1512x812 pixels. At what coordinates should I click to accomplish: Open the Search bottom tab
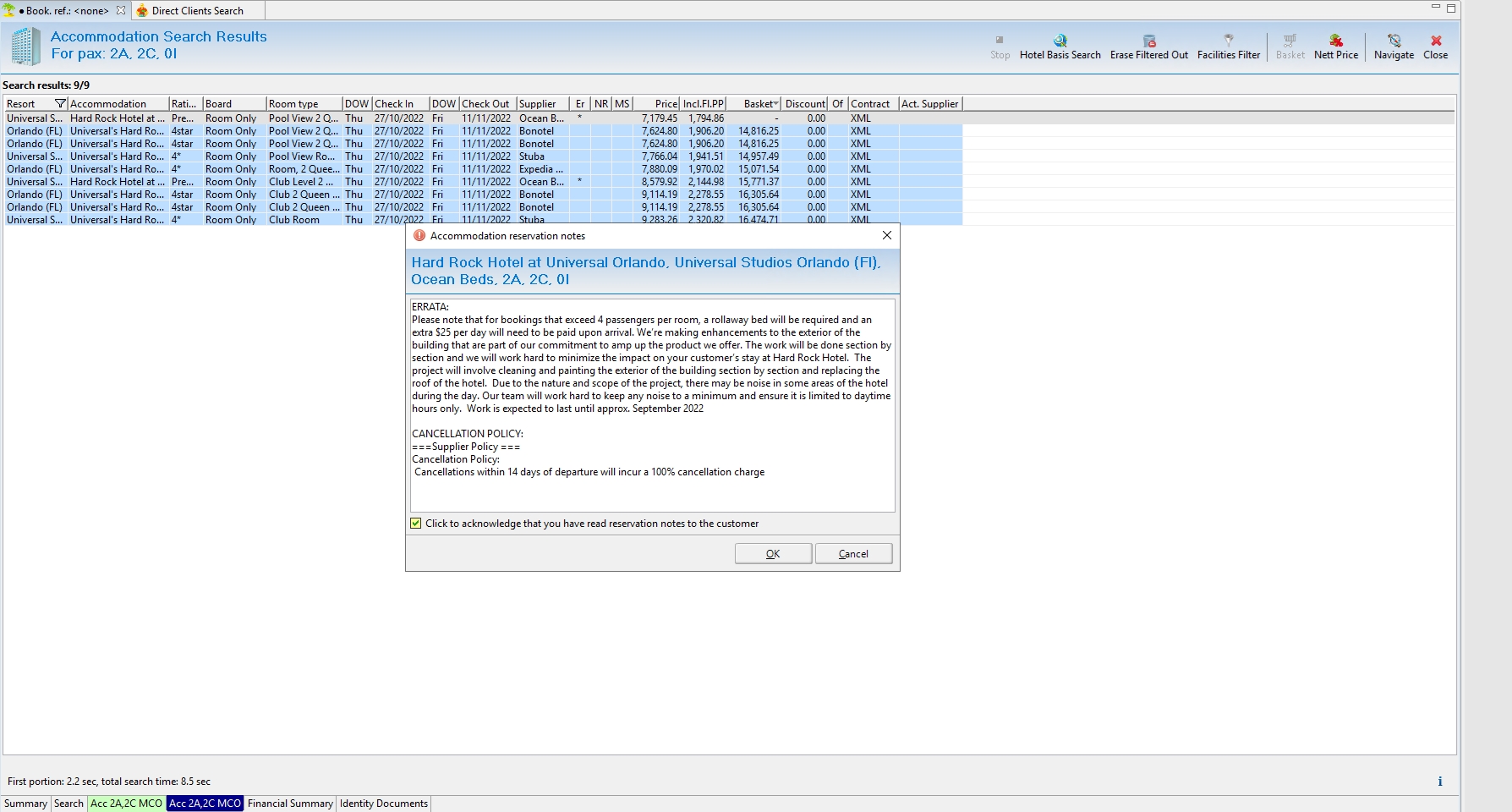pyautogui.click(x=68, y=804)
